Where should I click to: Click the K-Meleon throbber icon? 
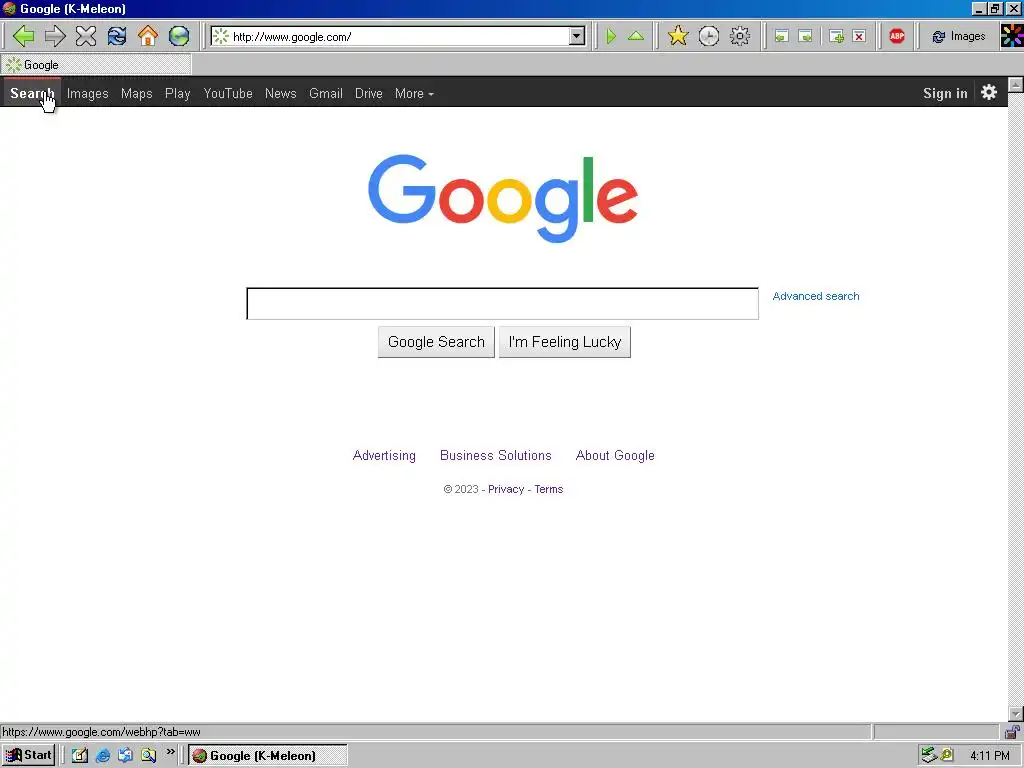pos(1012,36)
